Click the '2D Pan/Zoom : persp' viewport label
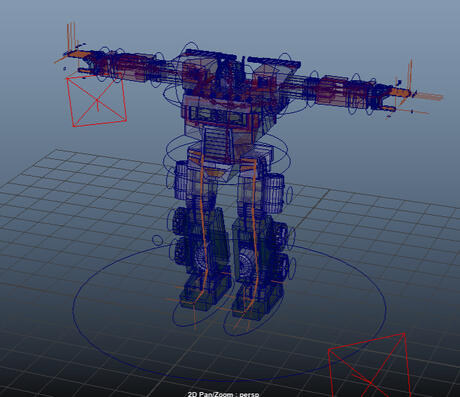The width and height of the screenshot is (460, 397). tap(223, 394)
